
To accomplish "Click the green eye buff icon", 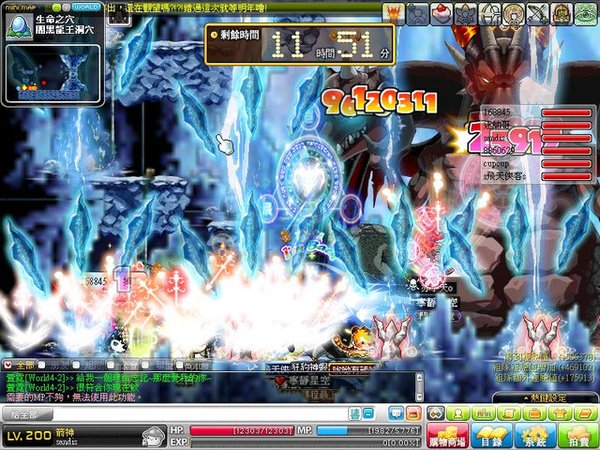I will point(586,14).
